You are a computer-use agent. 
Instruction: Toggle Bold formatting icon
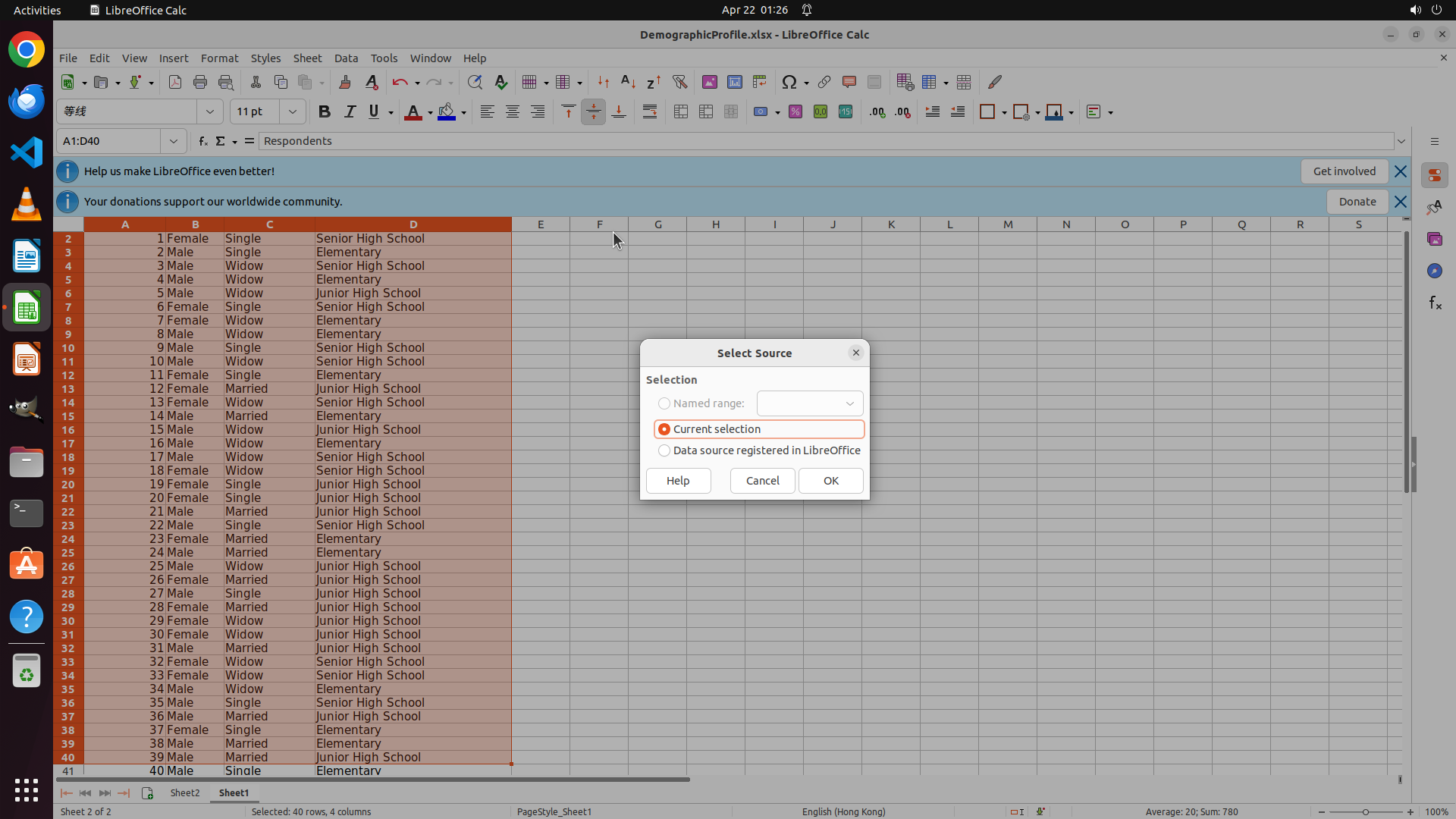tap(325, 111)
